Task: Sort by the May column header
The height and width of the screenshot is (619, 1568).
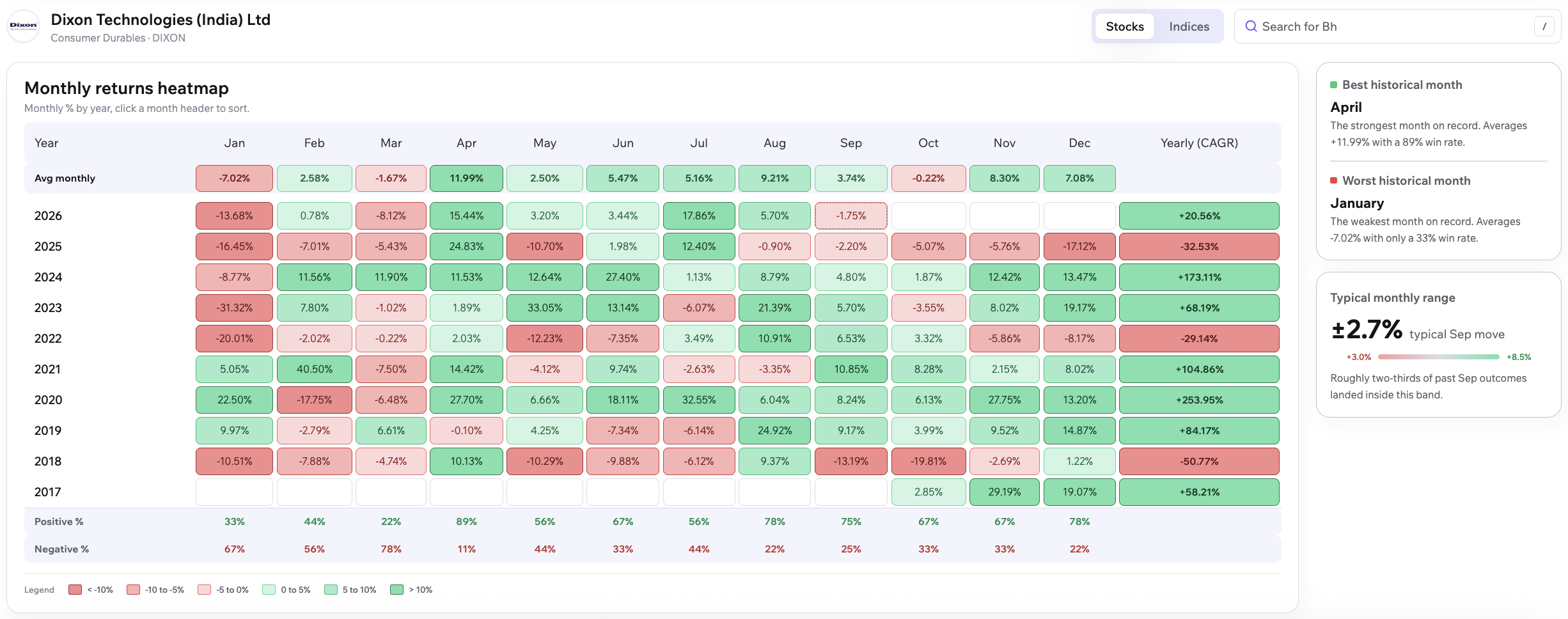Action: click(x=545, y=143)
